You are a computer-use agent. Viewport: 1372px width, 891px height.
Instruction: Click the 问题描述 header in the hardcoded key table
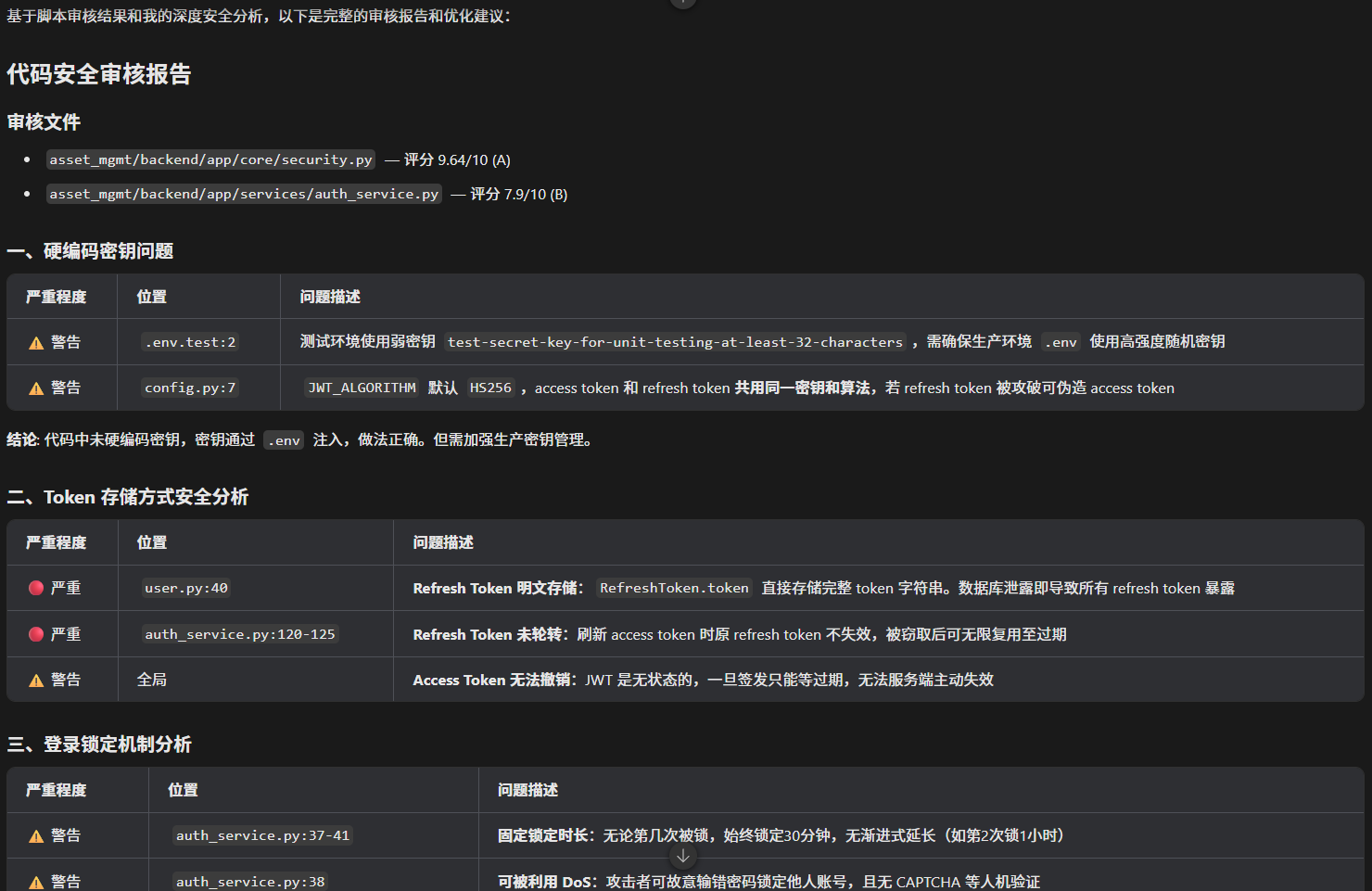[330, 297]
